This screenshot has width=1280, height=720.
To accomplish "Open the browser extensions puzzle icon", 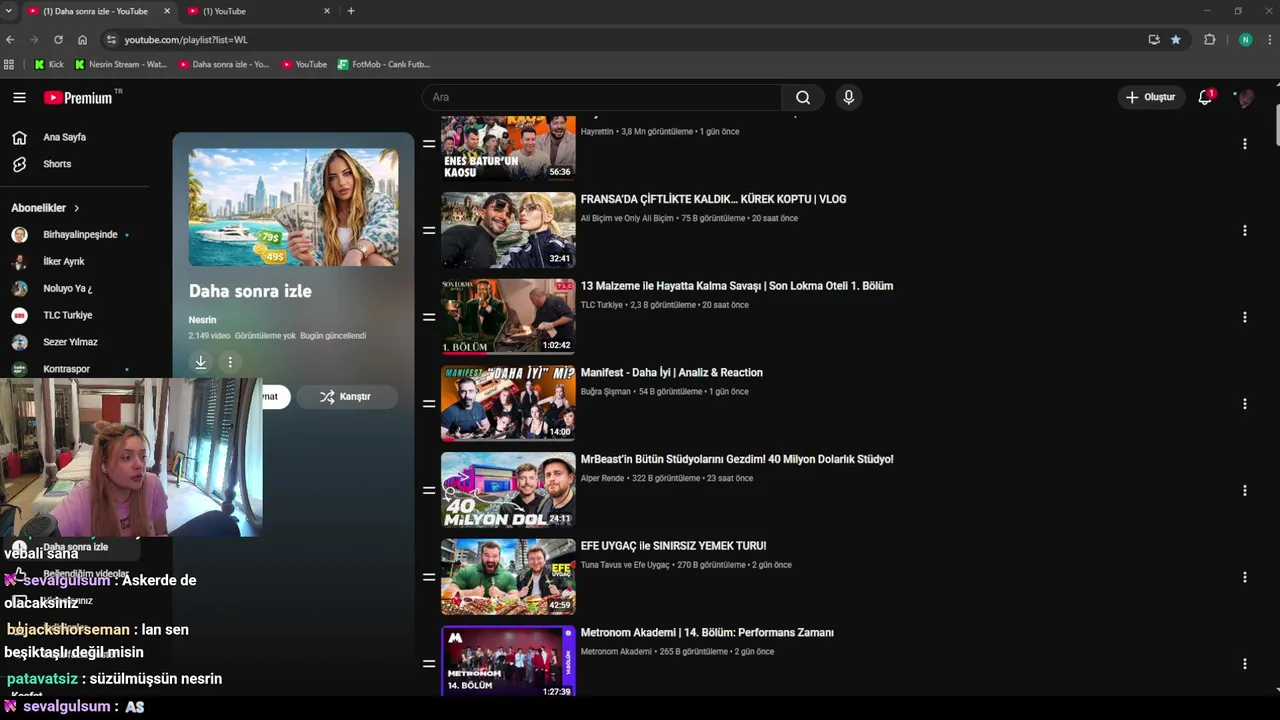I will coord(1209,40).
